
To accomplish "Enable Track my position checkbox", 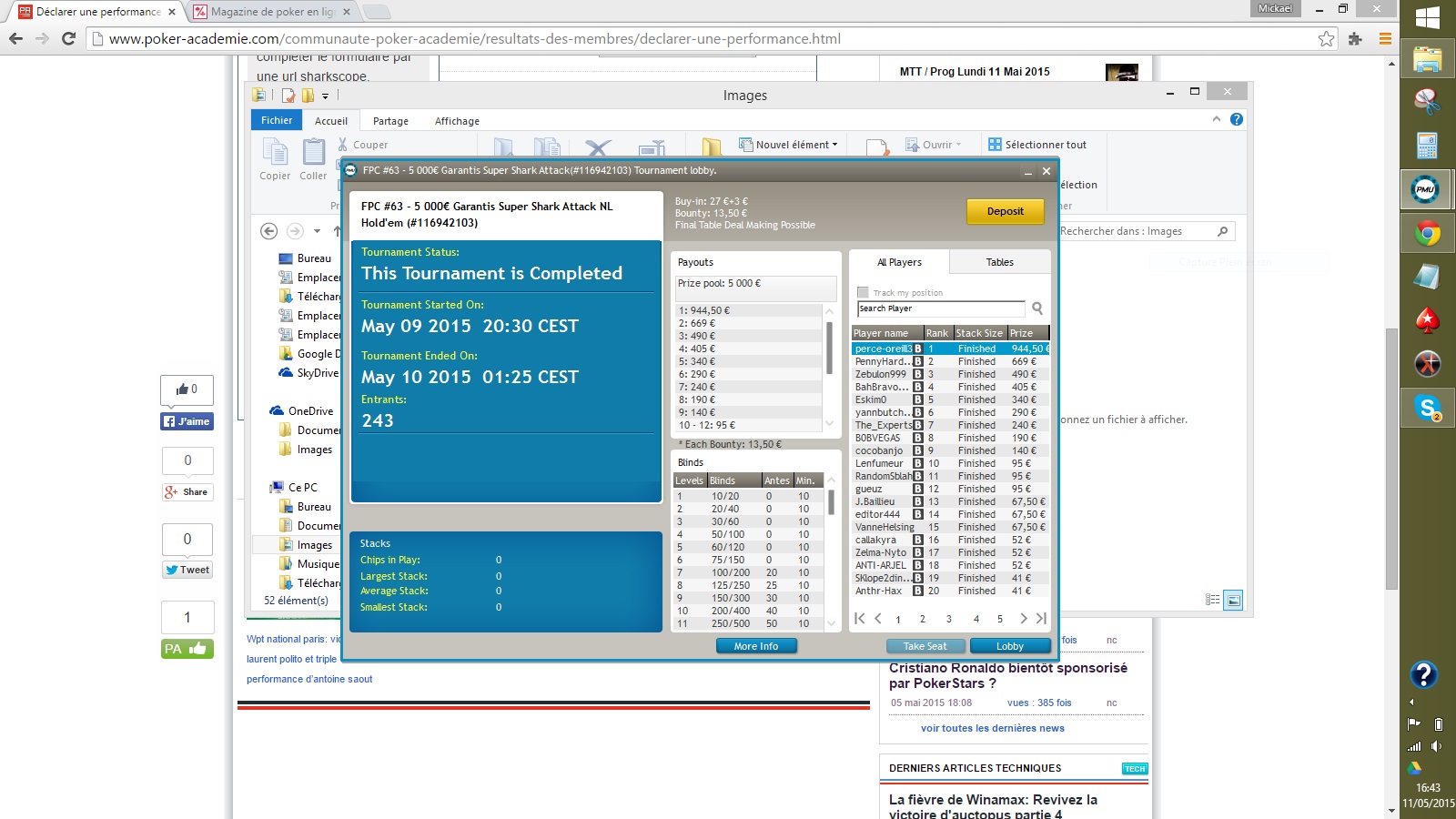I will (x=863, y=292).
